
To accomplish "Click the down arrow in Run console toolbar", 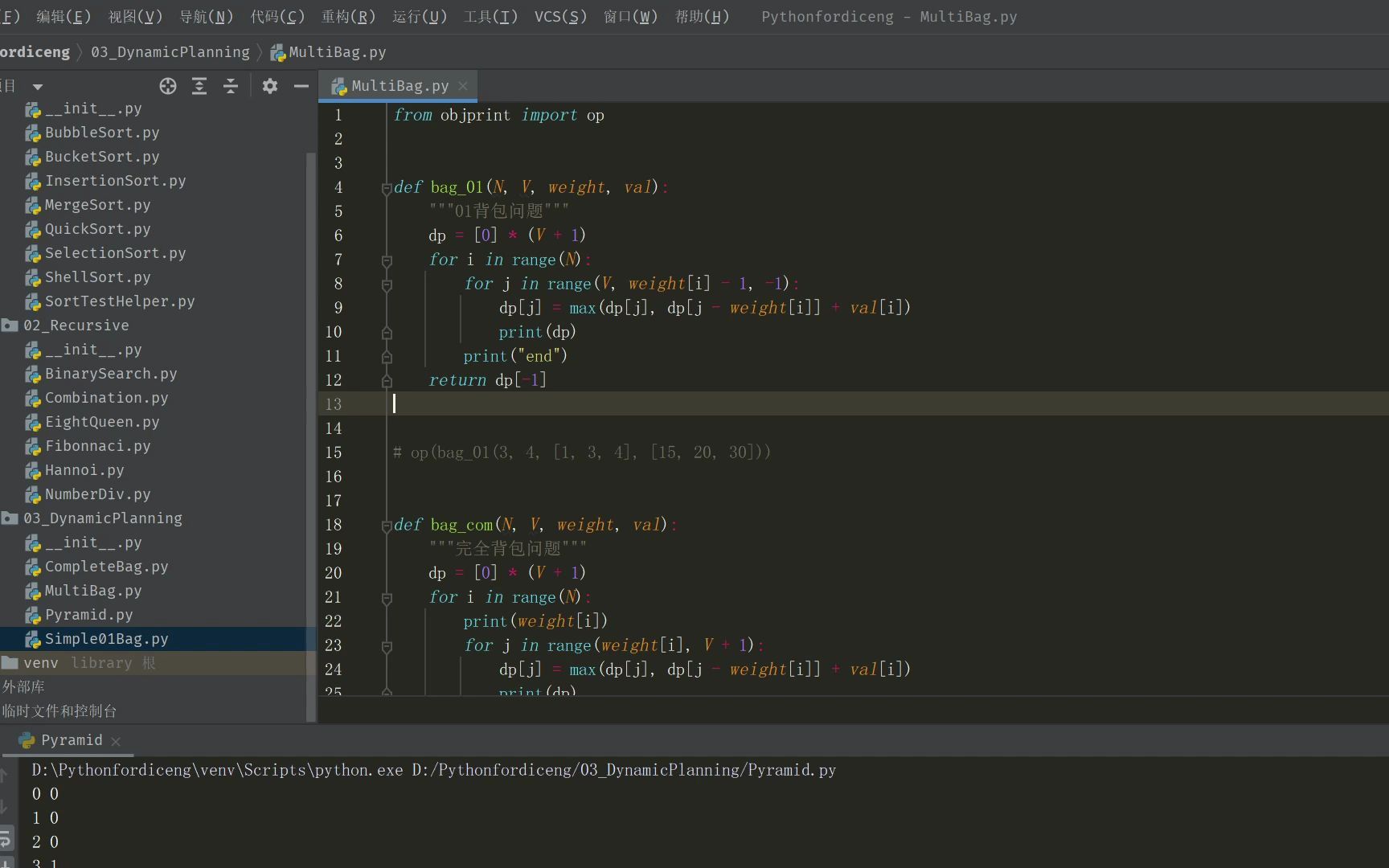I will tap(7, 808).
